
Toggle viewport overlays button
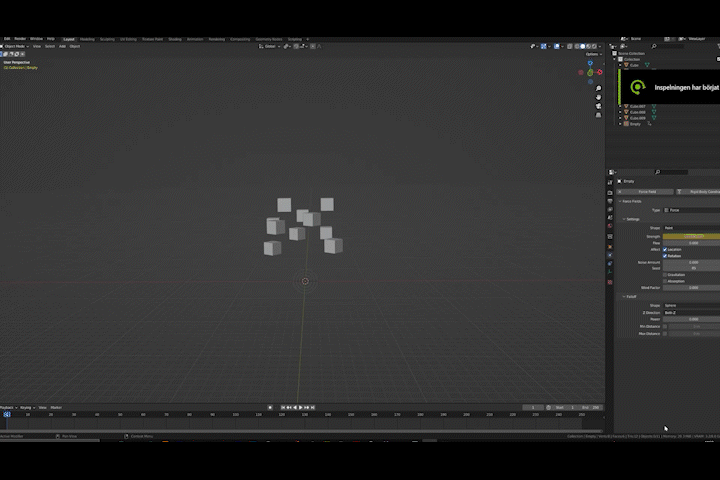(x=557, y=46)
